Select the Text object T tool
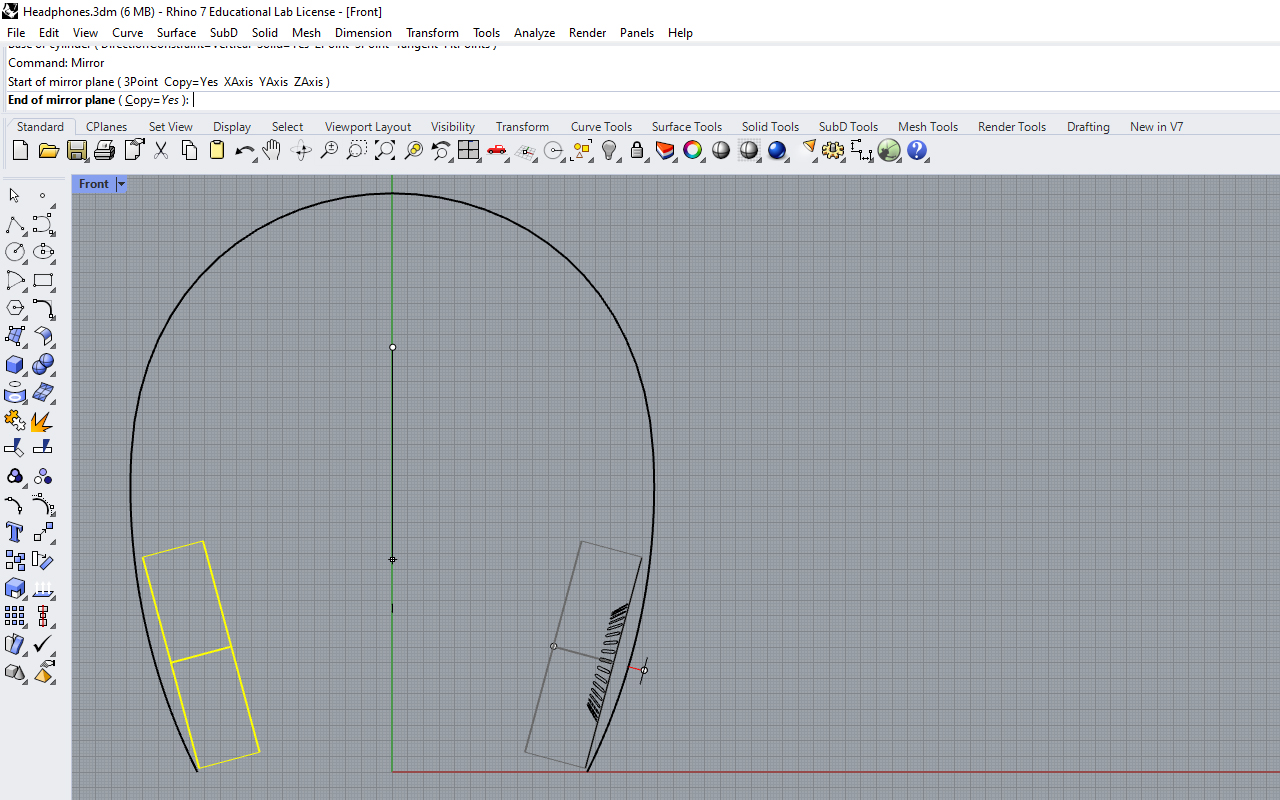1280x800 pixels. pos(15,532)
